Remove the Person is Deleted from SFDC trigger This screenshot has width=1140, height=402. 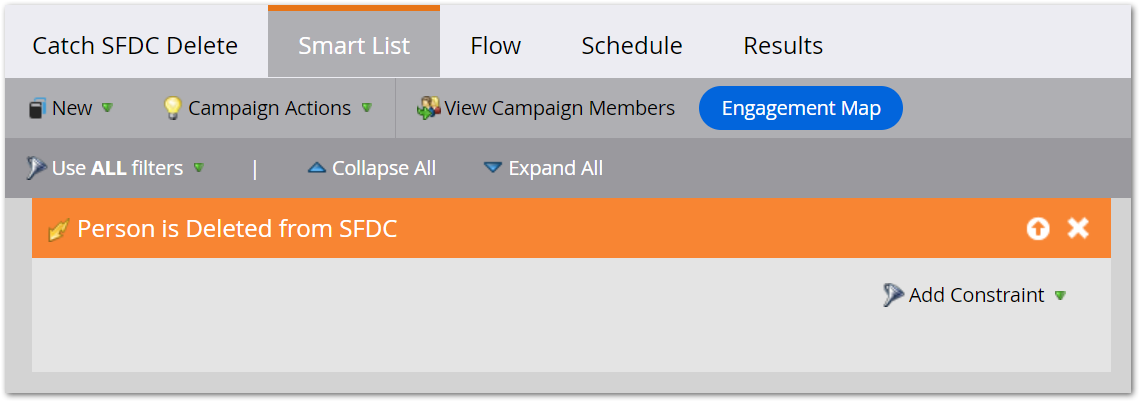1078,229
